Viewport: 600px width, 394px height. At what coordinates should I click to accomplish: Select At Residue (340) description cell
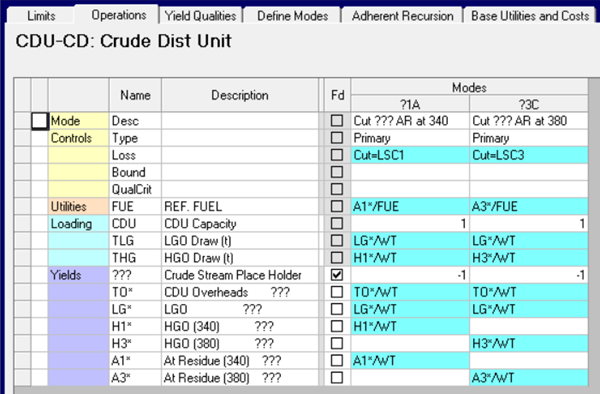pyautogui.click(x=240, y=360)
